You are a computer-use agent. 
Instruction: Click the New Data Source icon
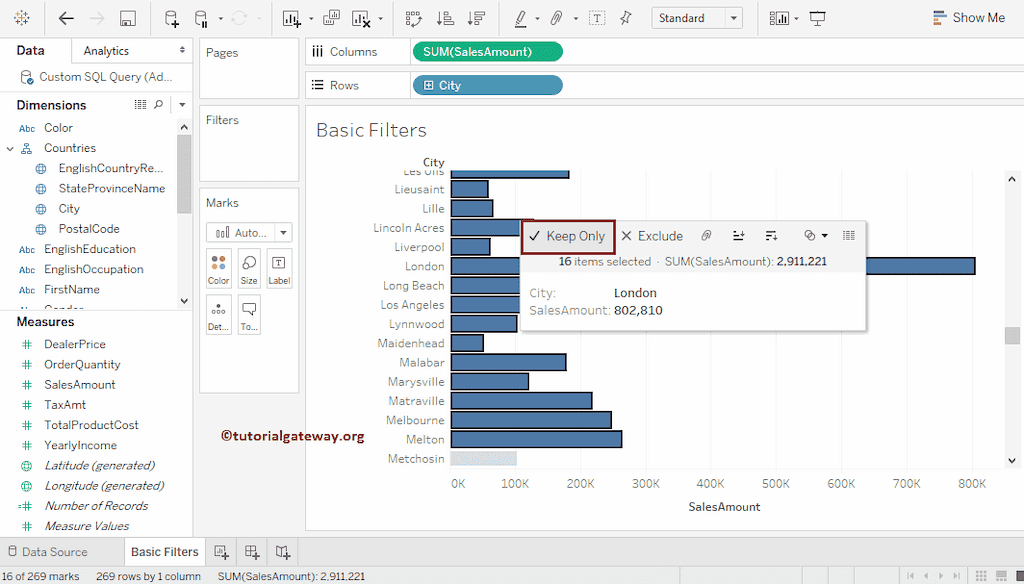point(172,18)
